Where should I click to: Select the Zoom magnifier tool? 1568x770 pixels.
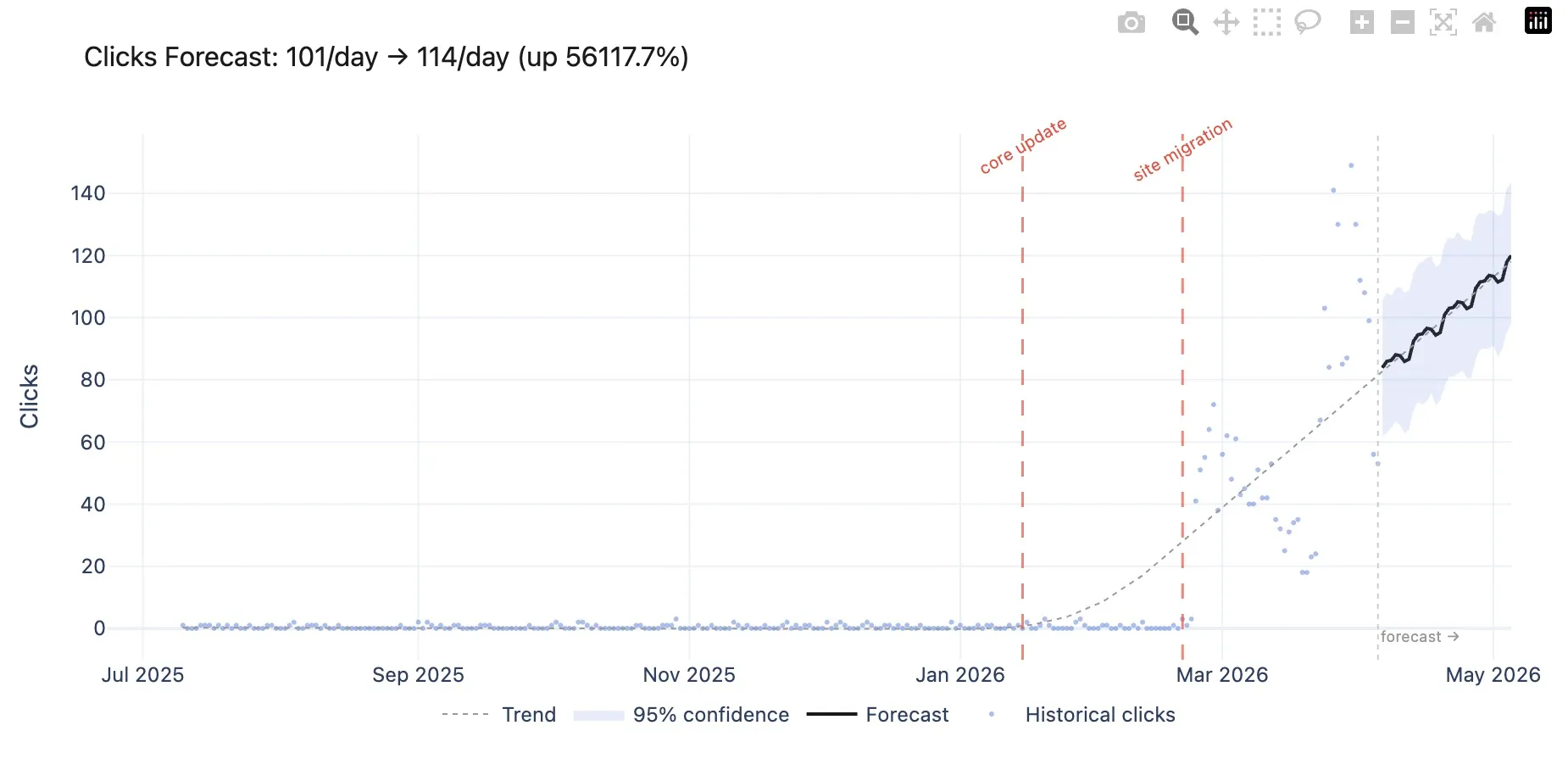coord(1185,22)
